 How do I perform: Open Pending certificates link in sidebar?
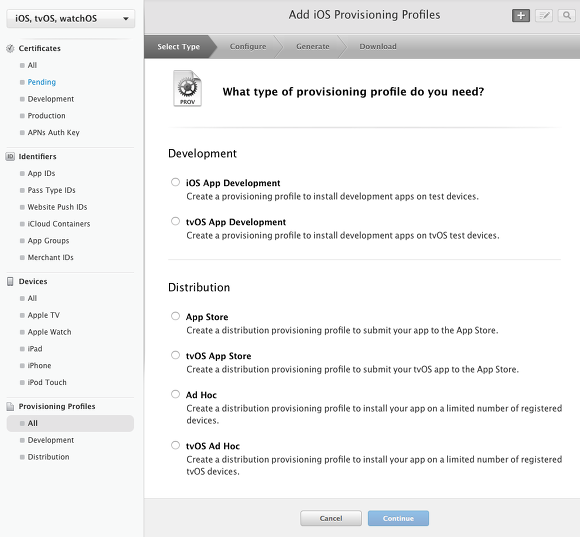[x=42, y=82]
